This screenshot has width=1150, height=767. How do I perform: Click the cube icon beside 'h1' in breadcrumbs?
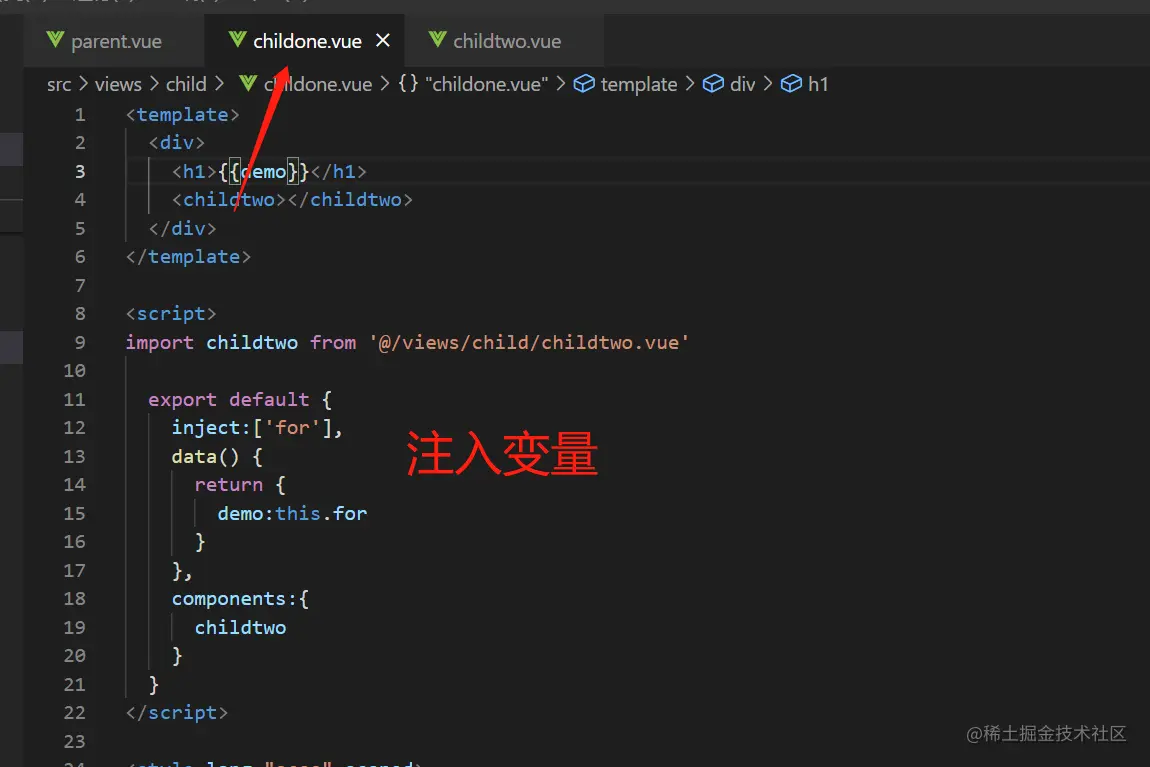[790, 84]
